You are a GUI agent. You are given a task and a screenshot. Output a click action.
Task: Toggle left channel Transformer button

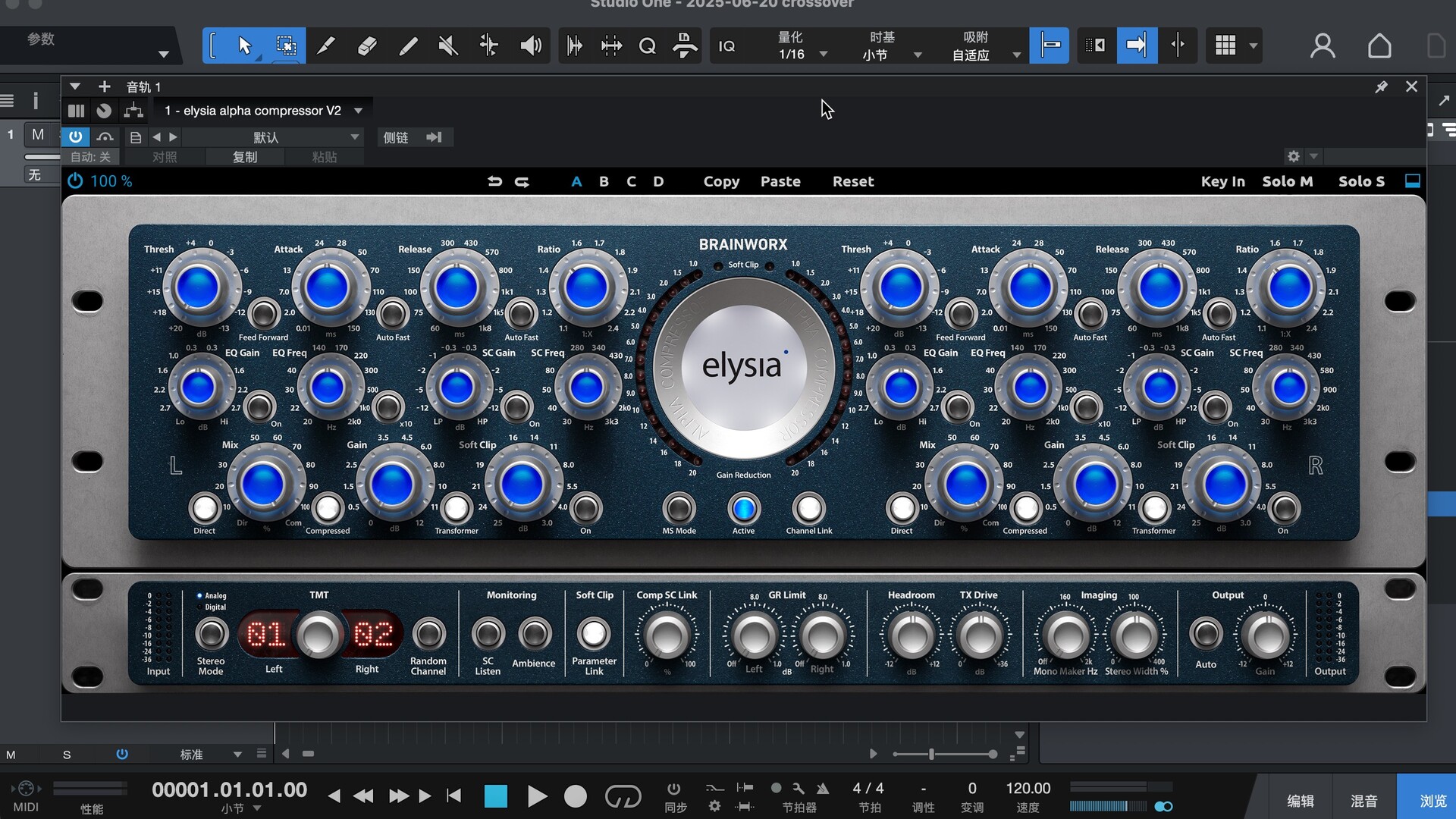click(x=456, y=508)
